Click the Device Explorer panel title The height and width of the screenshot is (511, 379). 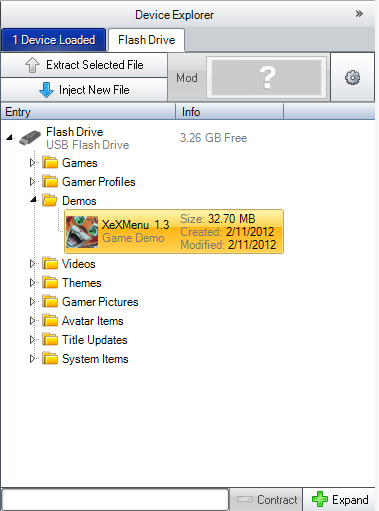(174, 15)
